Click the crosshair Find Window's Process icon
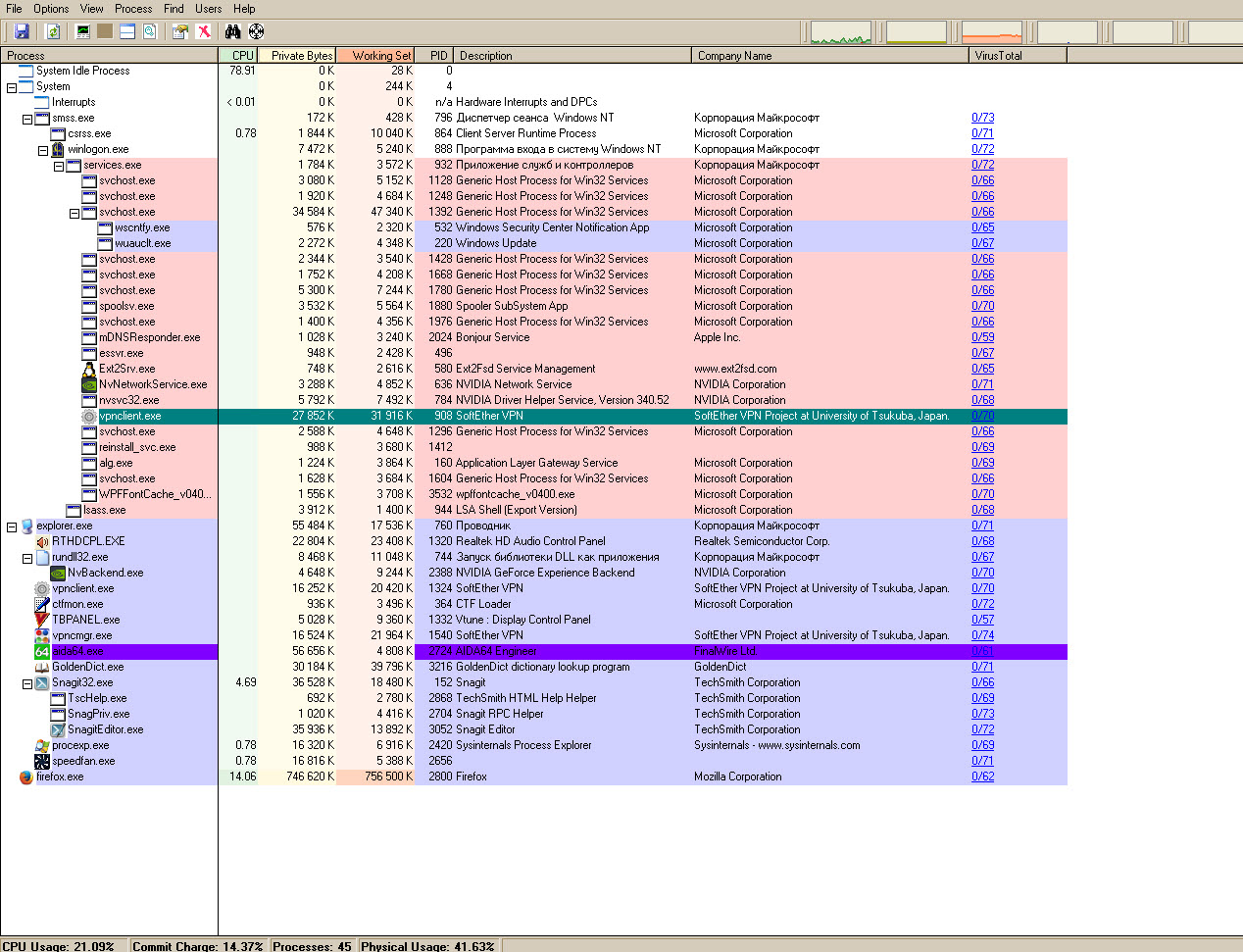Image resolution: width=1243 pixels, height=952 pixels. click(256, 31)
